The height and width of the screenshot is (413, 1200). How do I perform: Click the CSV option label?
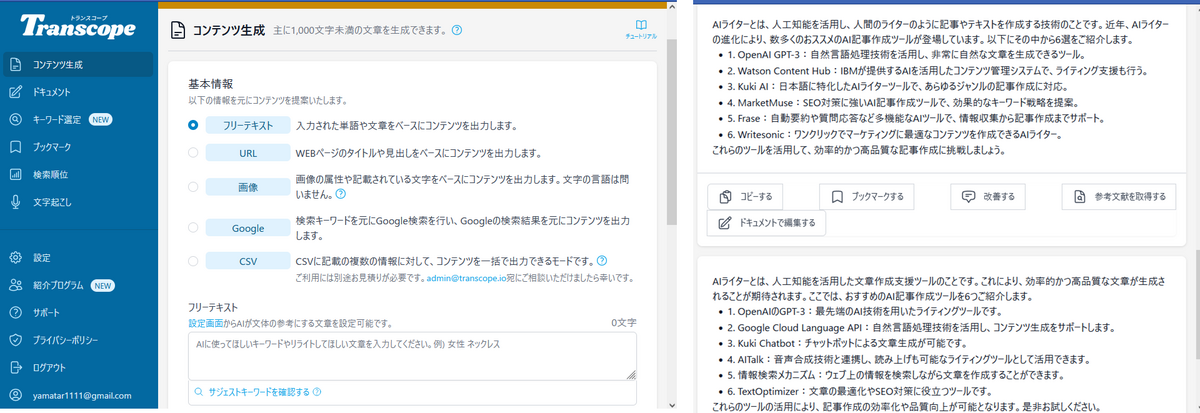pos(248,260)
